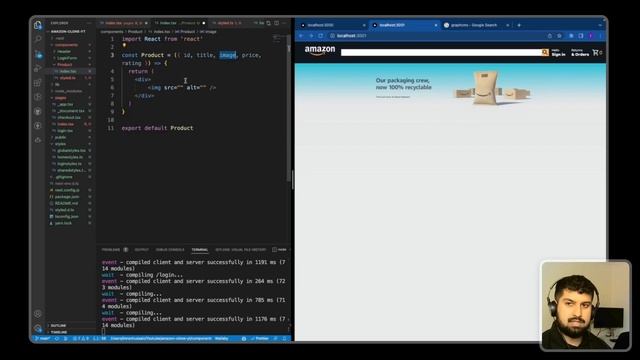Close the active localhost browser tab
The width and height of the screenshot is (640, 360).
tap(436, 25)
